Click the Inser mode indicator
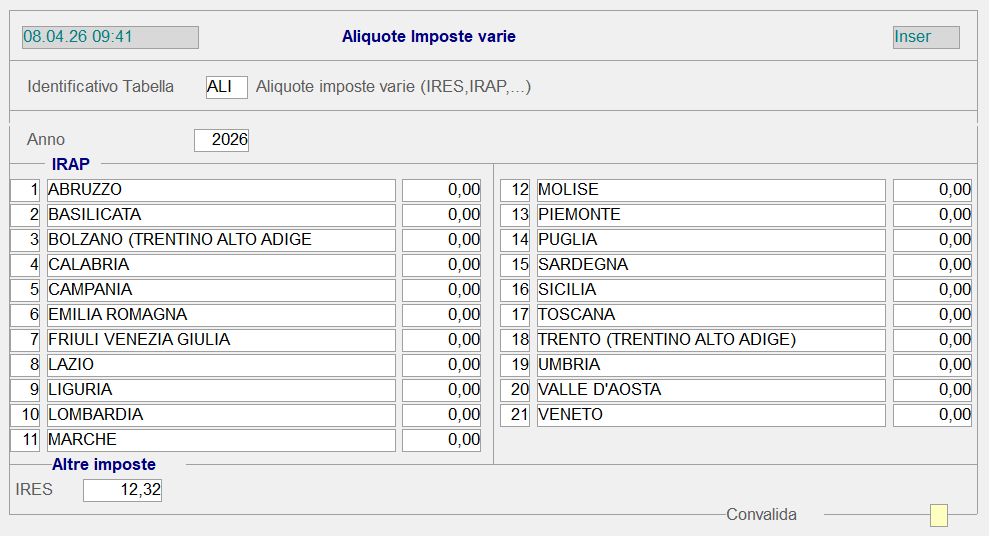 tap(926, 37)
